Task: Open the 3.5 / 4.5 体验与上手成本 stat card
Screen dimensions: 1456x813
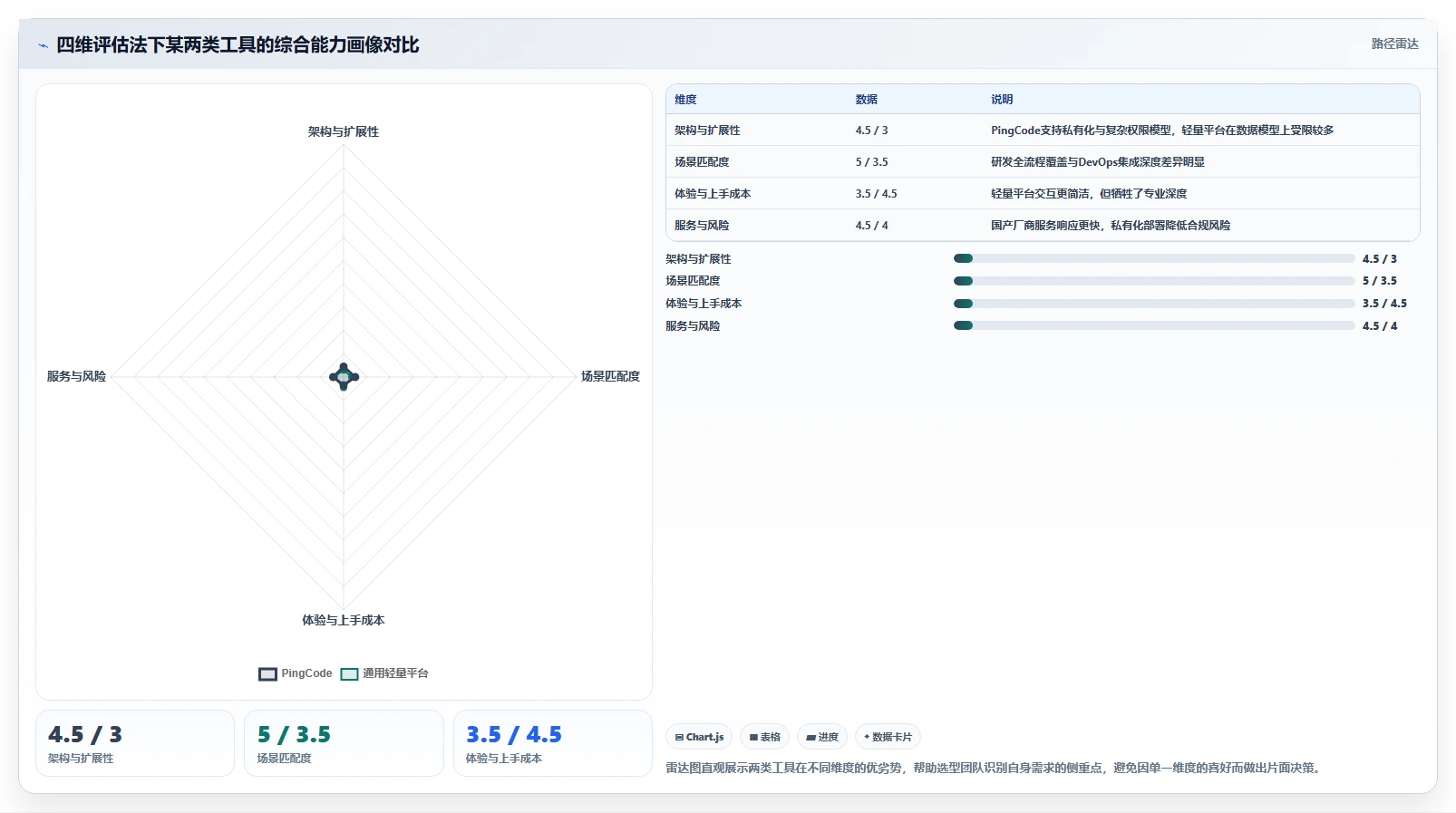Action: [553, 743]
